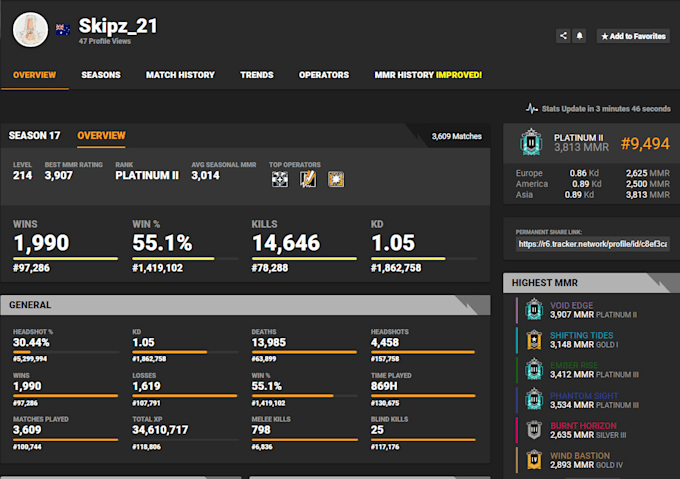Select the first top operator icon

coord(280,179)
